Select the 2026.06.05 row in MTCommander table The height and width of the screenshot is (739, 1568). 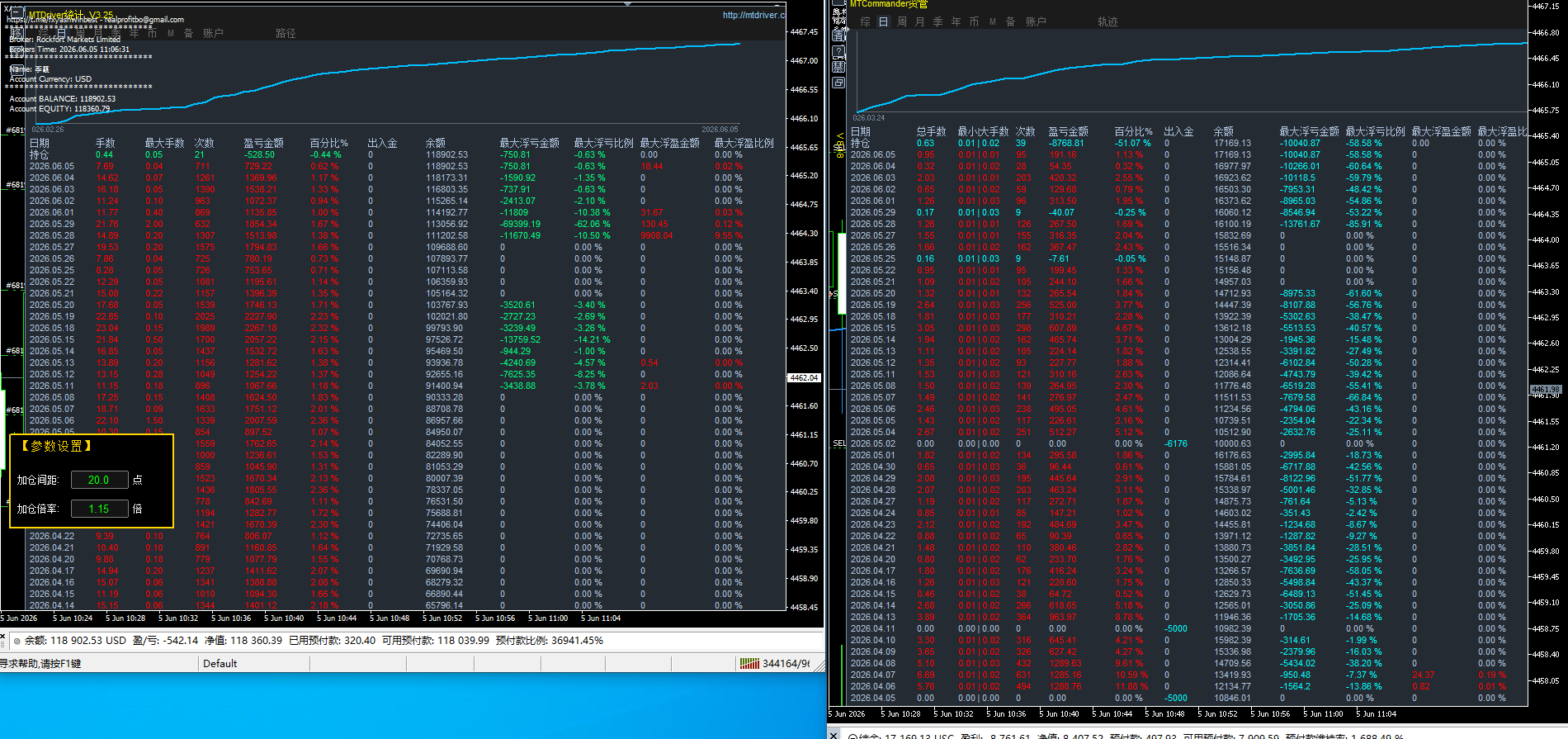[x=1187, y=154]
